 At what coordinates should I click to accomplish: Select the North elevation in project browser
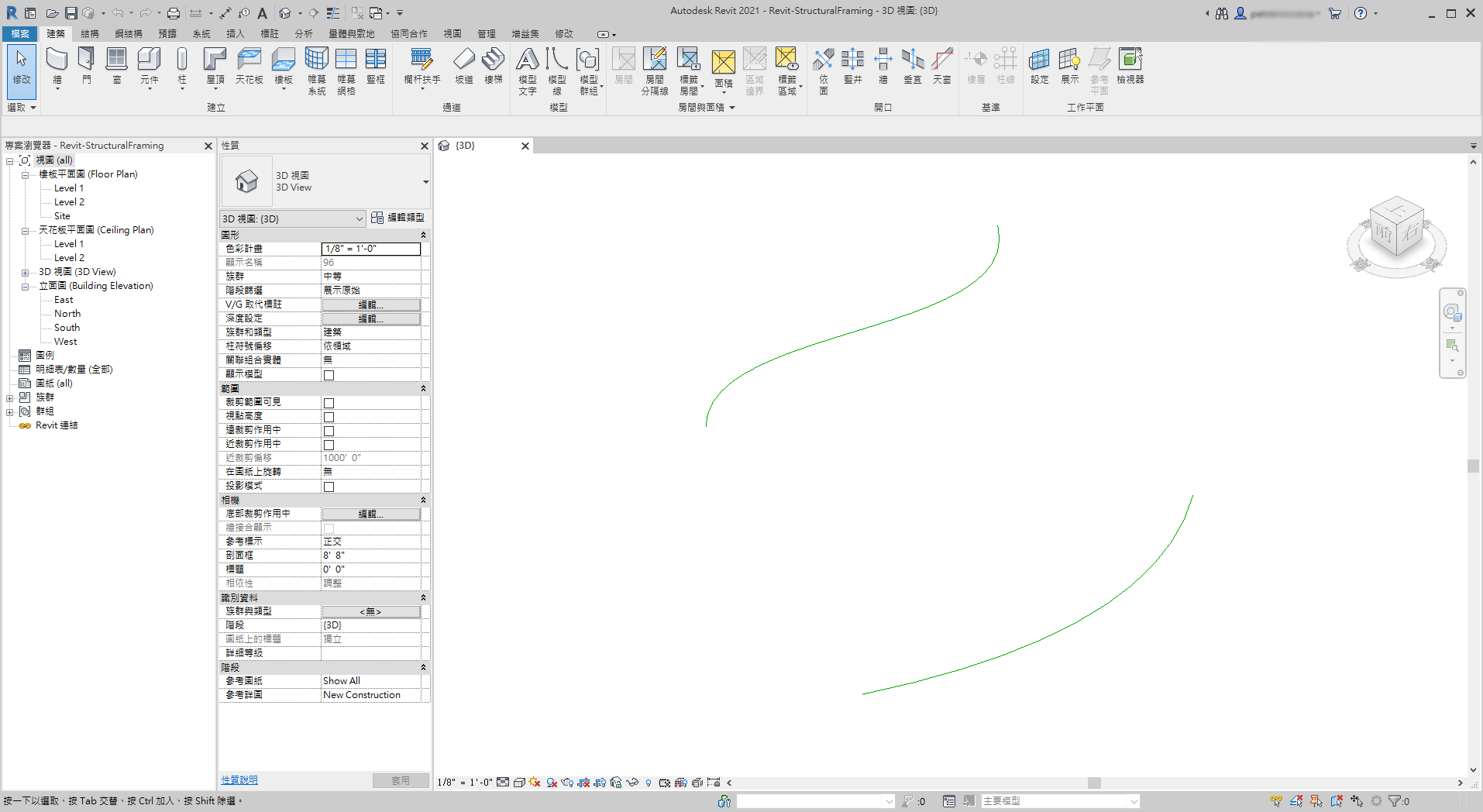(x=67, y=313)
